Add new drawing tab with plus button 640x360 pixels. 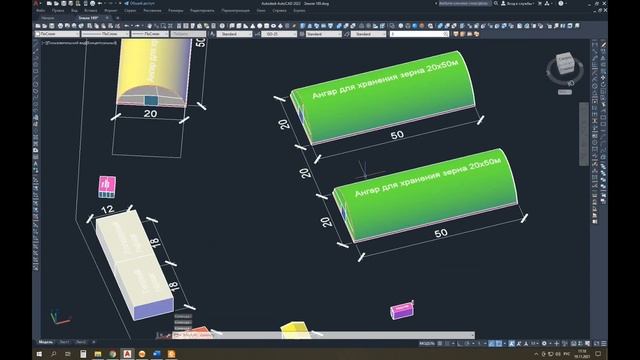(118, 18)
